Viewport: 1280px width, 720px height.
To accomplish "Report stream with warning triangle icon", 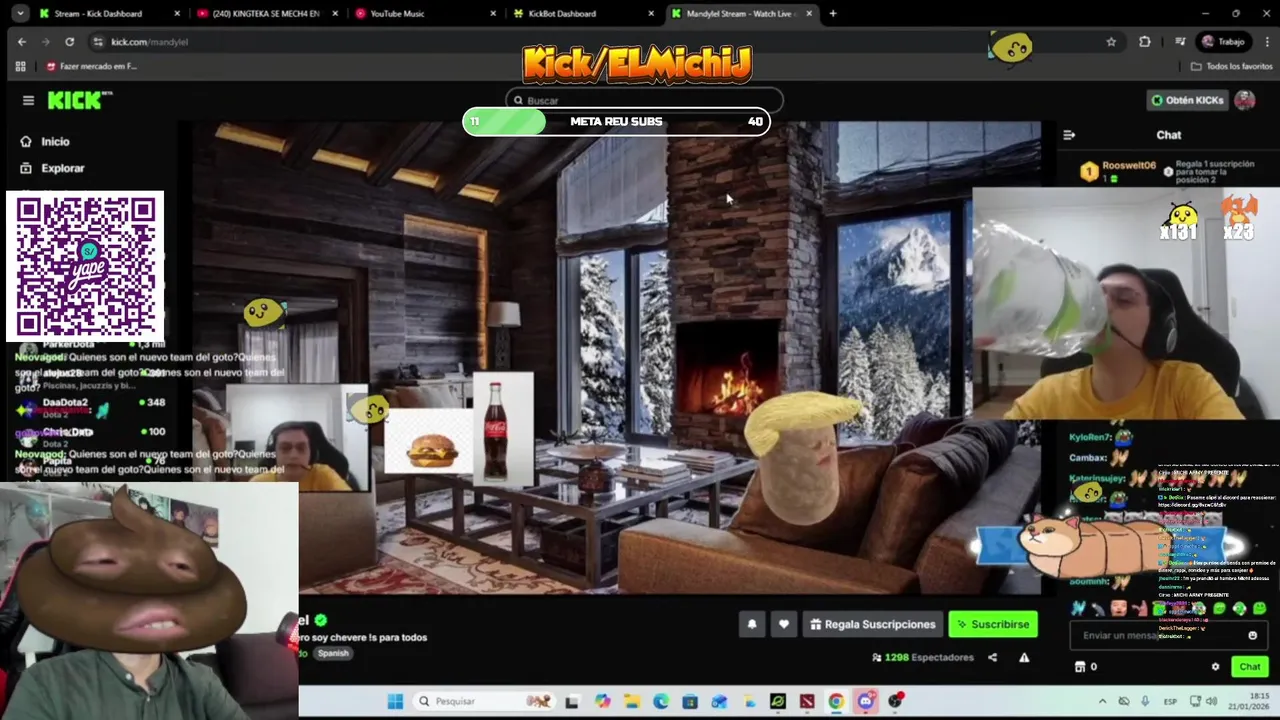I will [x=1024, y=658].
